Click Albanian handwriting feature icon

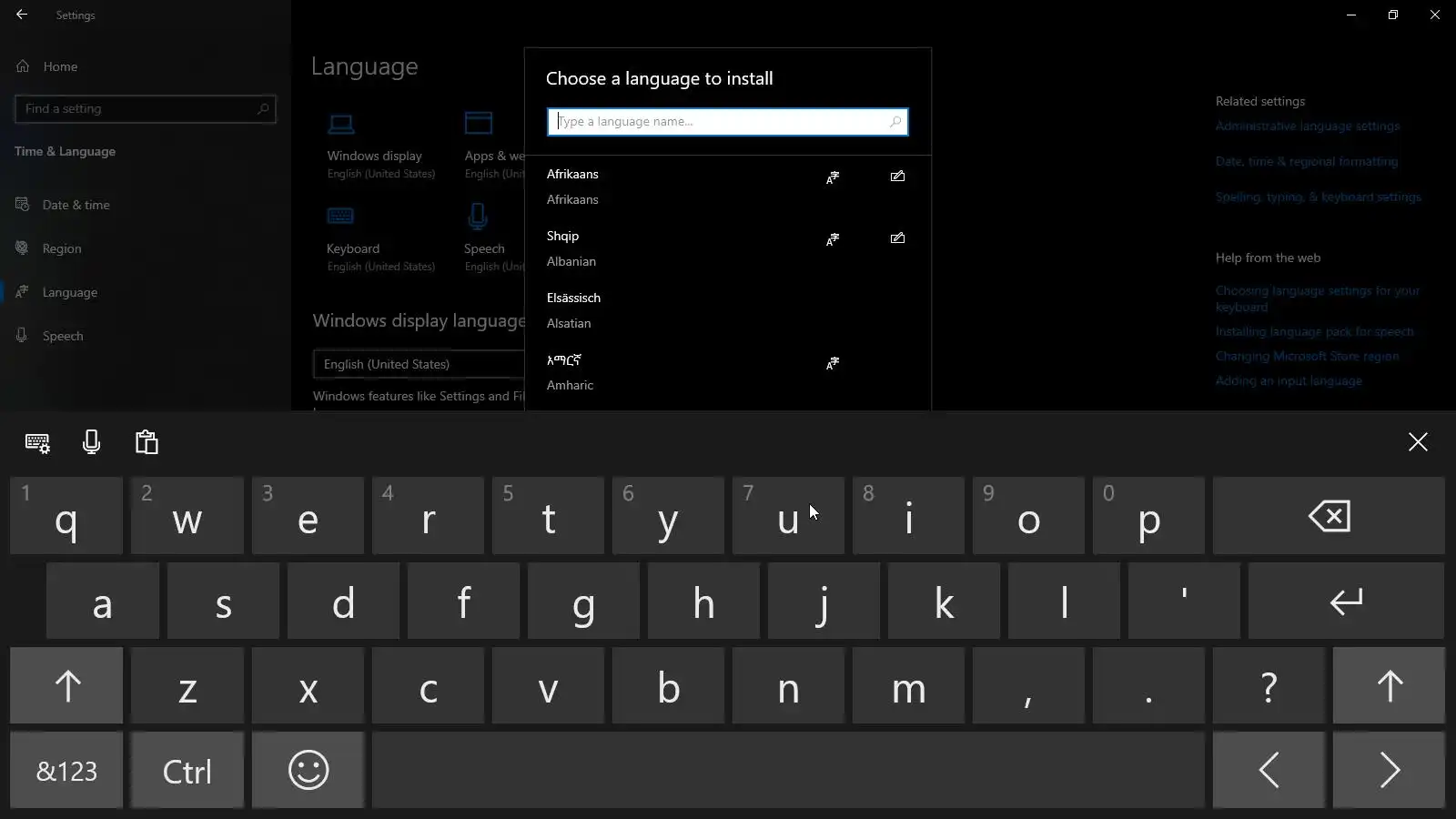[x=897, y=238]
